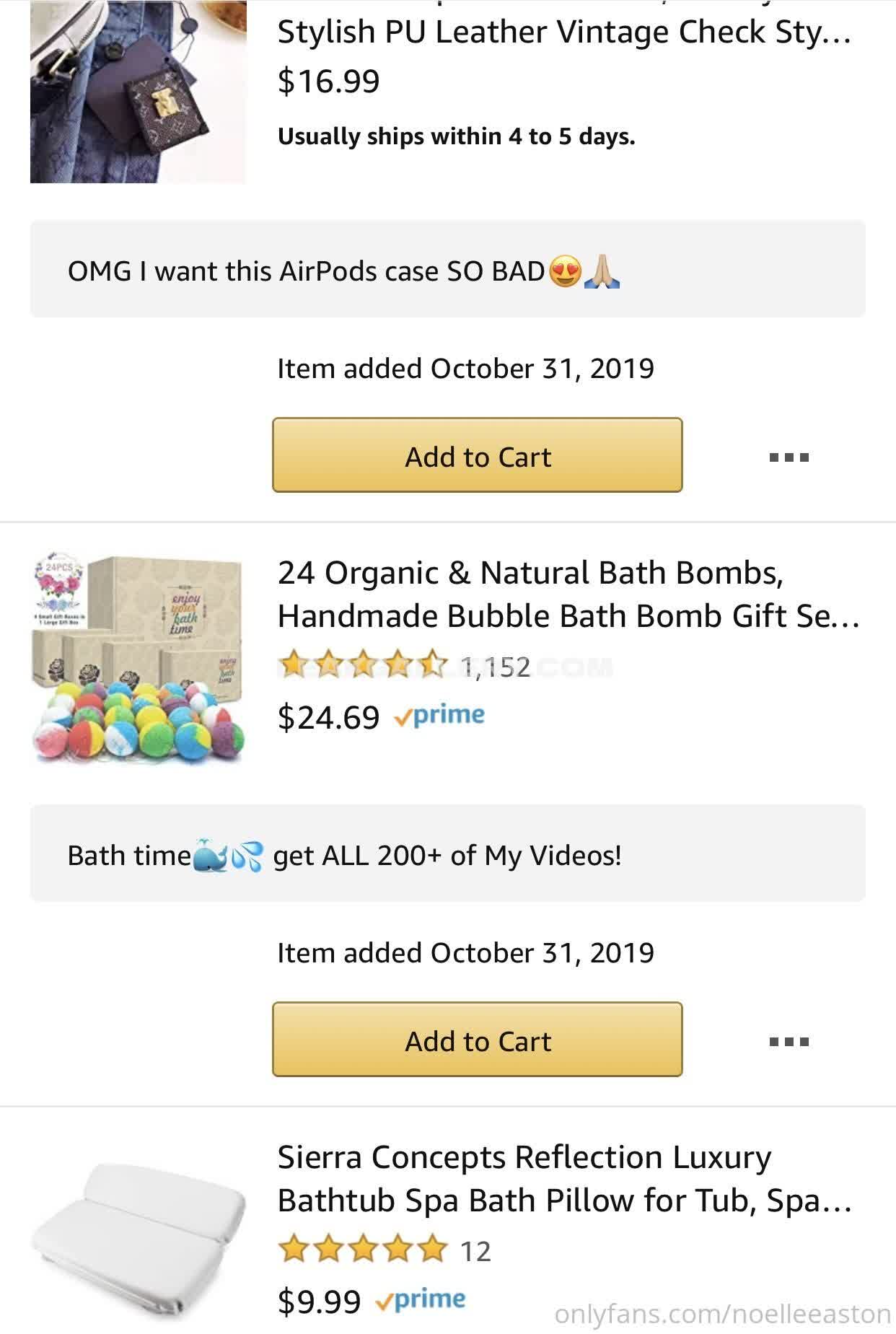Open the bath bombs product image

(x=138, y=659)
